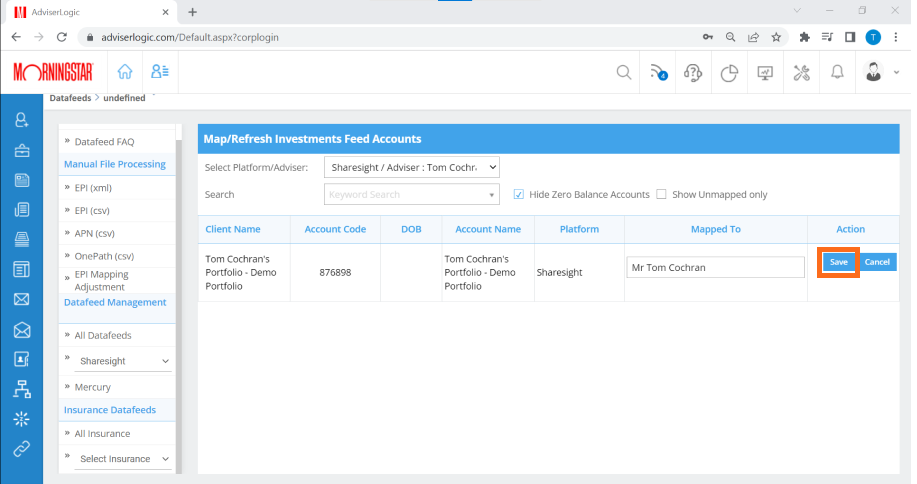This screenshot has width=917, height=484.
Task: Open the Chrome profile T avatar
Action: [873, 37]
